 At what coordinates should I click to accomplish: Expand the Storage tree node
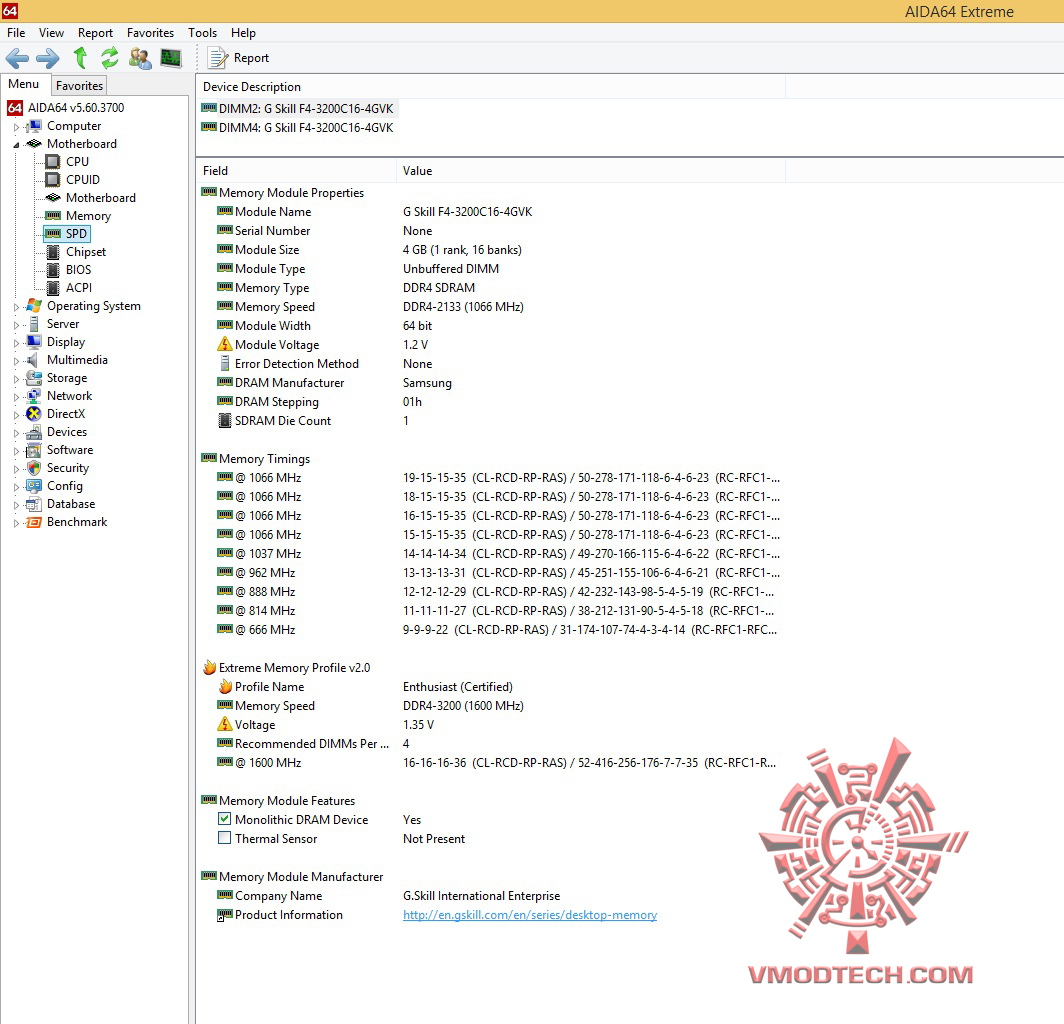(16, 379)
